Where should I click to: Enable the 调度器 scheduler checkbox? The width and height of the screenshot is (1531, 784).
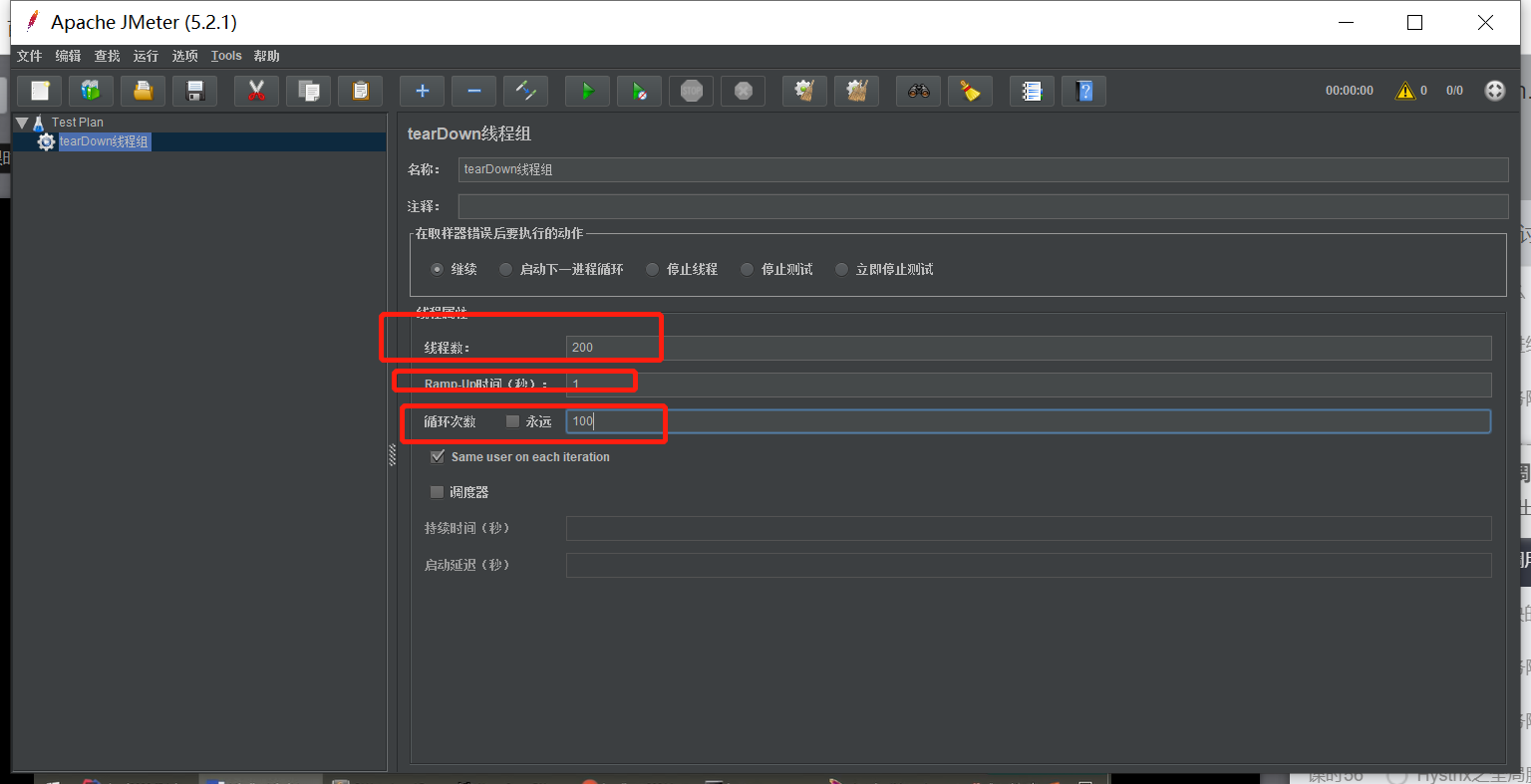coord(437,492)
